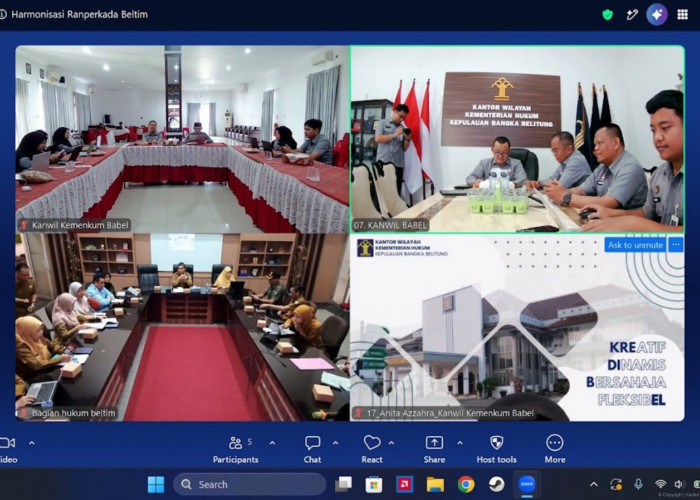
Task: Expand the video options chevron
Action: pos(32,443)
